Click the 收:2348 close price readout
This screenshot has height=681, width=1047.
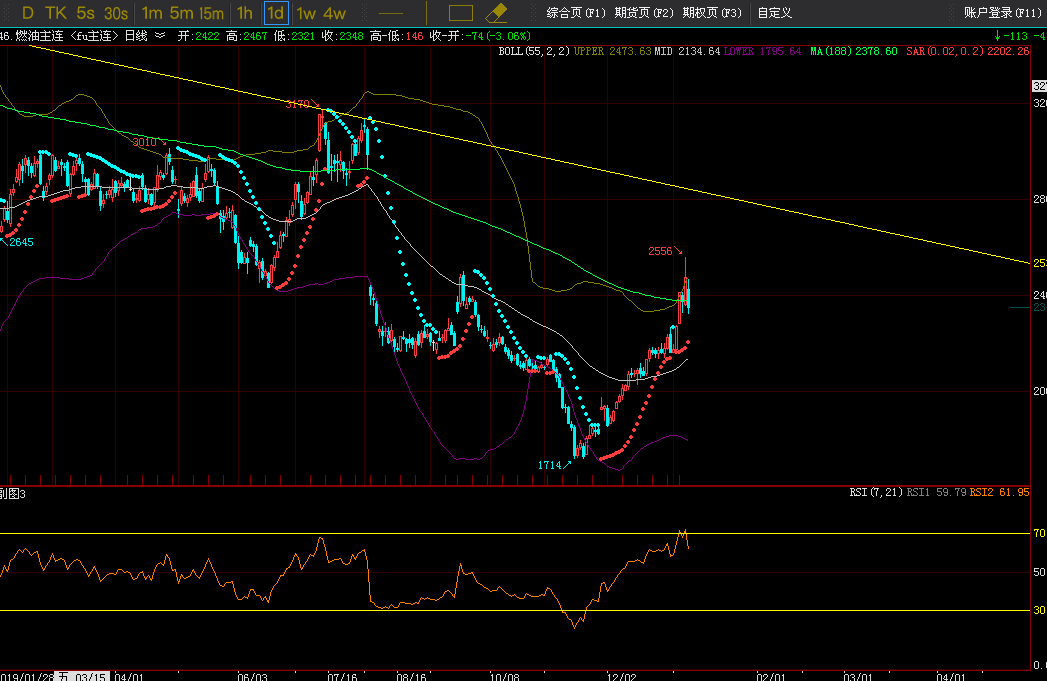(x=343, y=36)
